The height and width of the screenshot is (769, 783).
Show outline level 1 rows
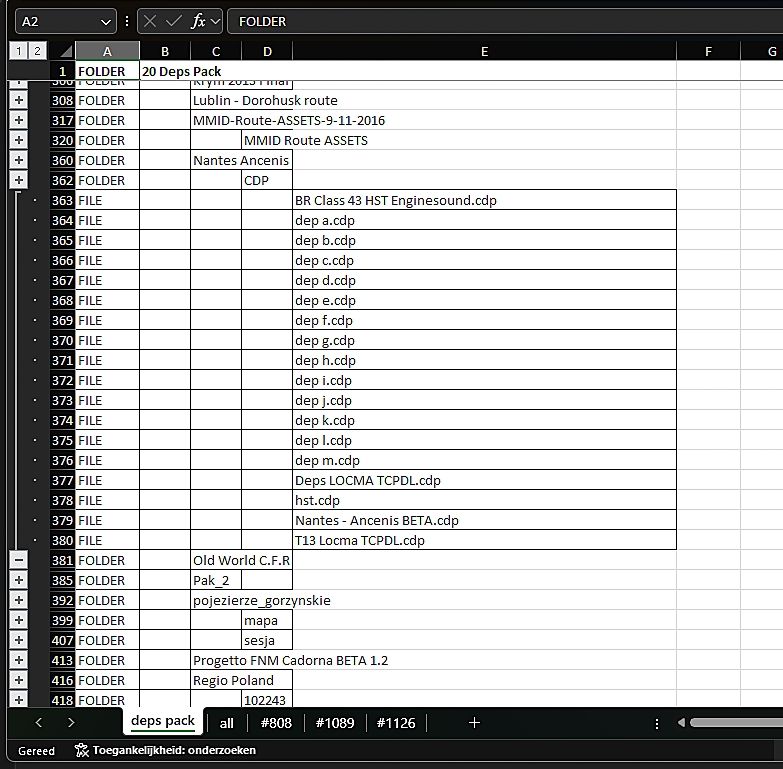pyautogui.click(x=18, y=51)
